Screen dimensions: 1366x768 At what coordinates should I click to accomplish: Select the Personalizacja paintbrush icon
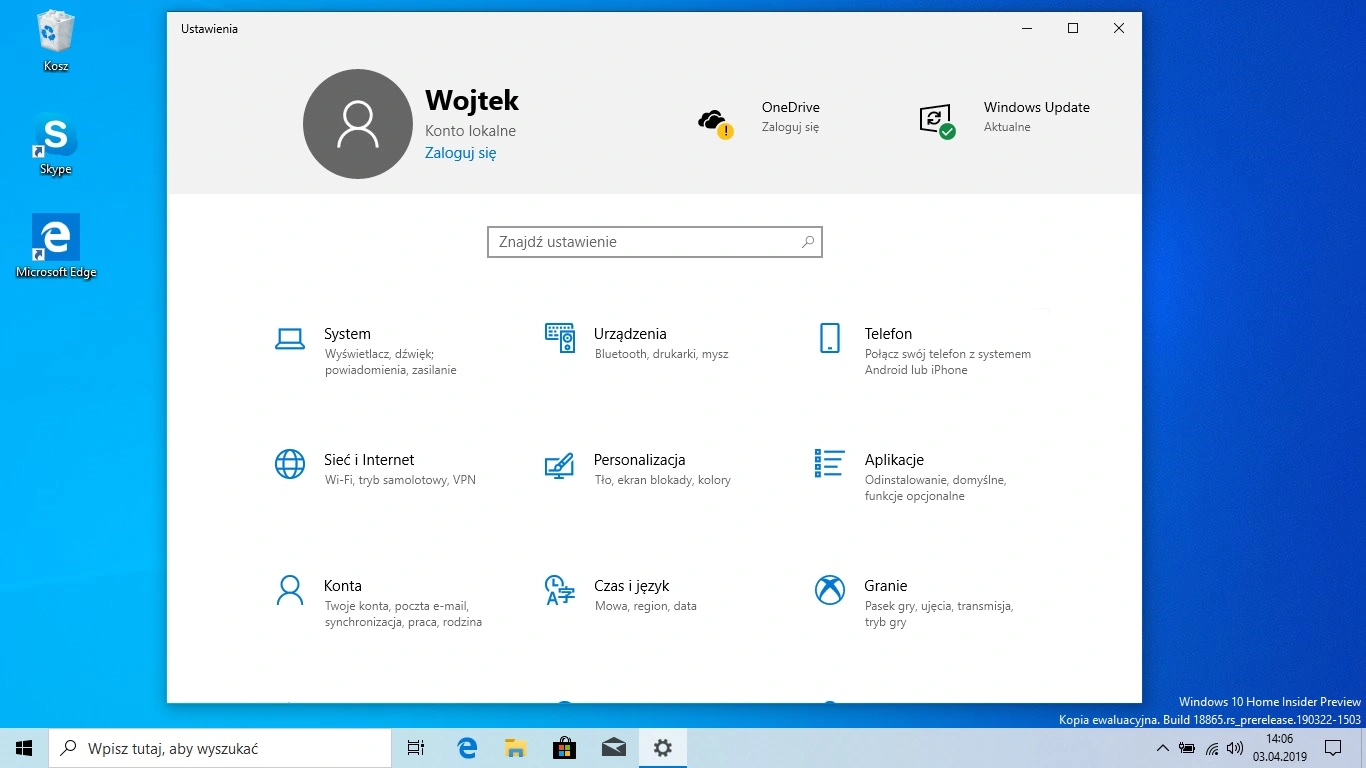pos(559,465)
